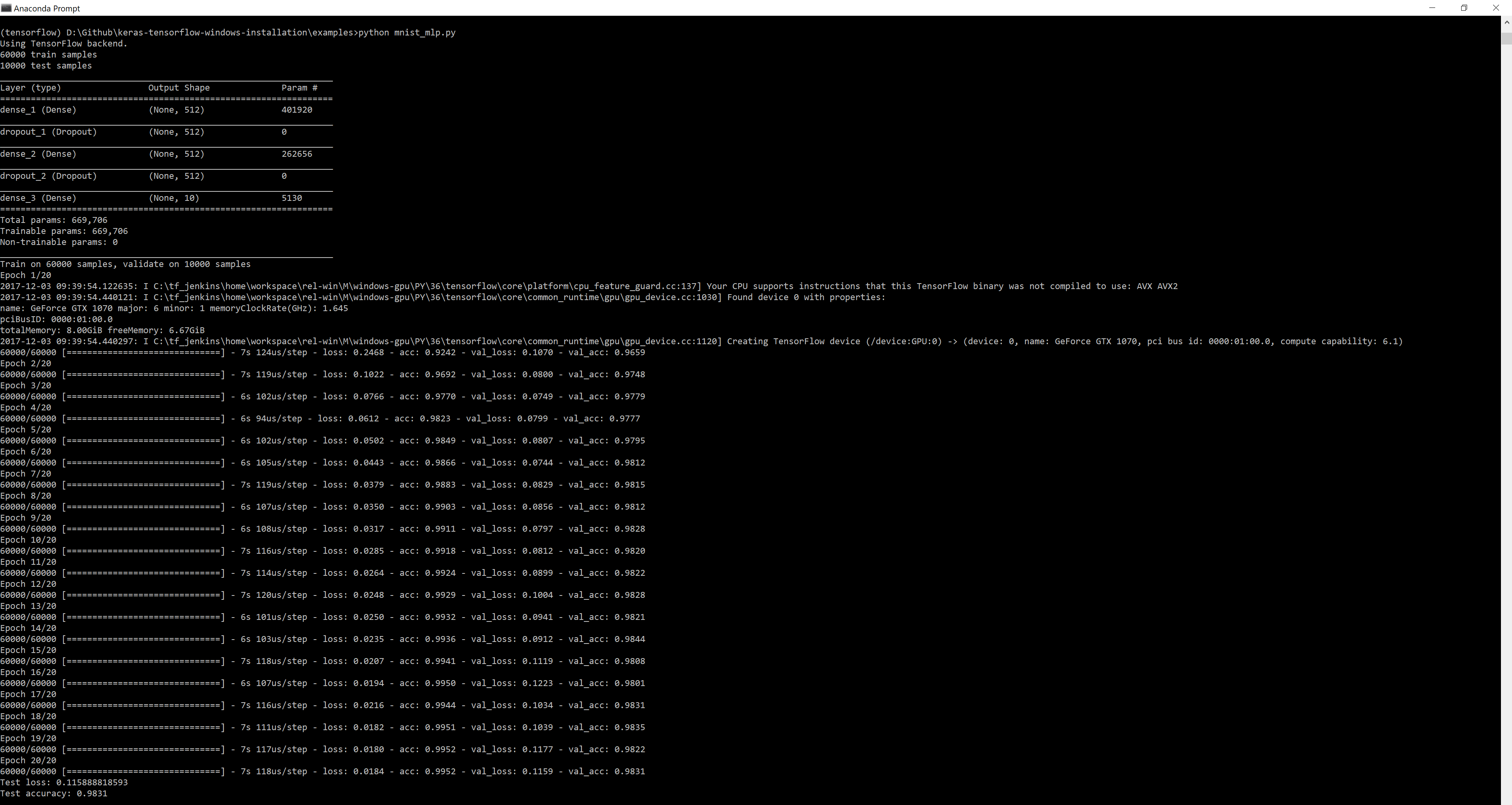Click the 'Output Shape' column header
This screenshot has height=805, width=1512.
[178, 88]
